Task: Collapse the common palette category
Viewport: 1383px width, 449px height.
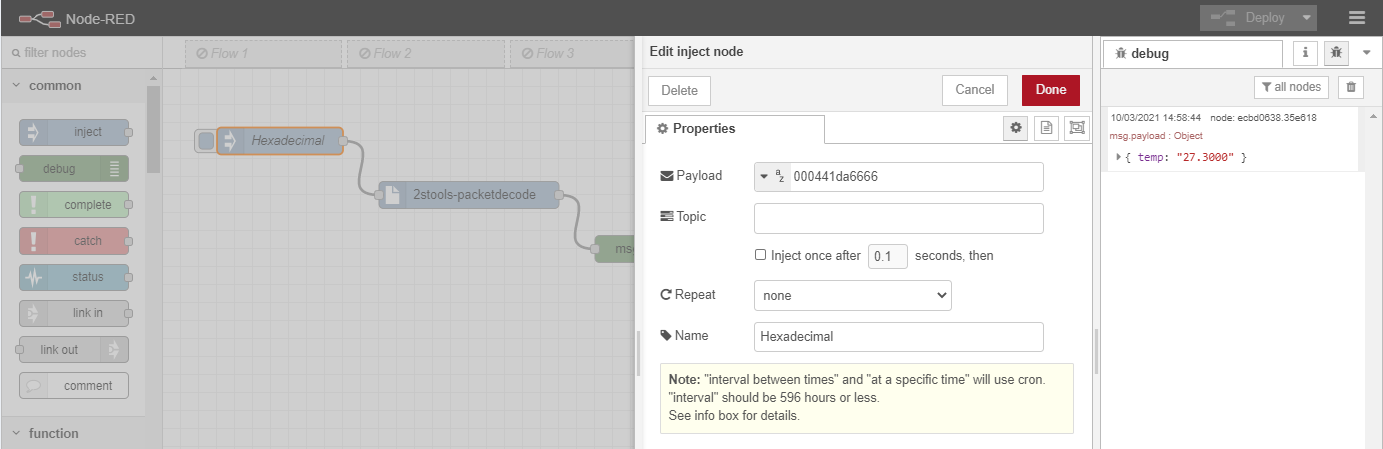Action: pos(73,86)
